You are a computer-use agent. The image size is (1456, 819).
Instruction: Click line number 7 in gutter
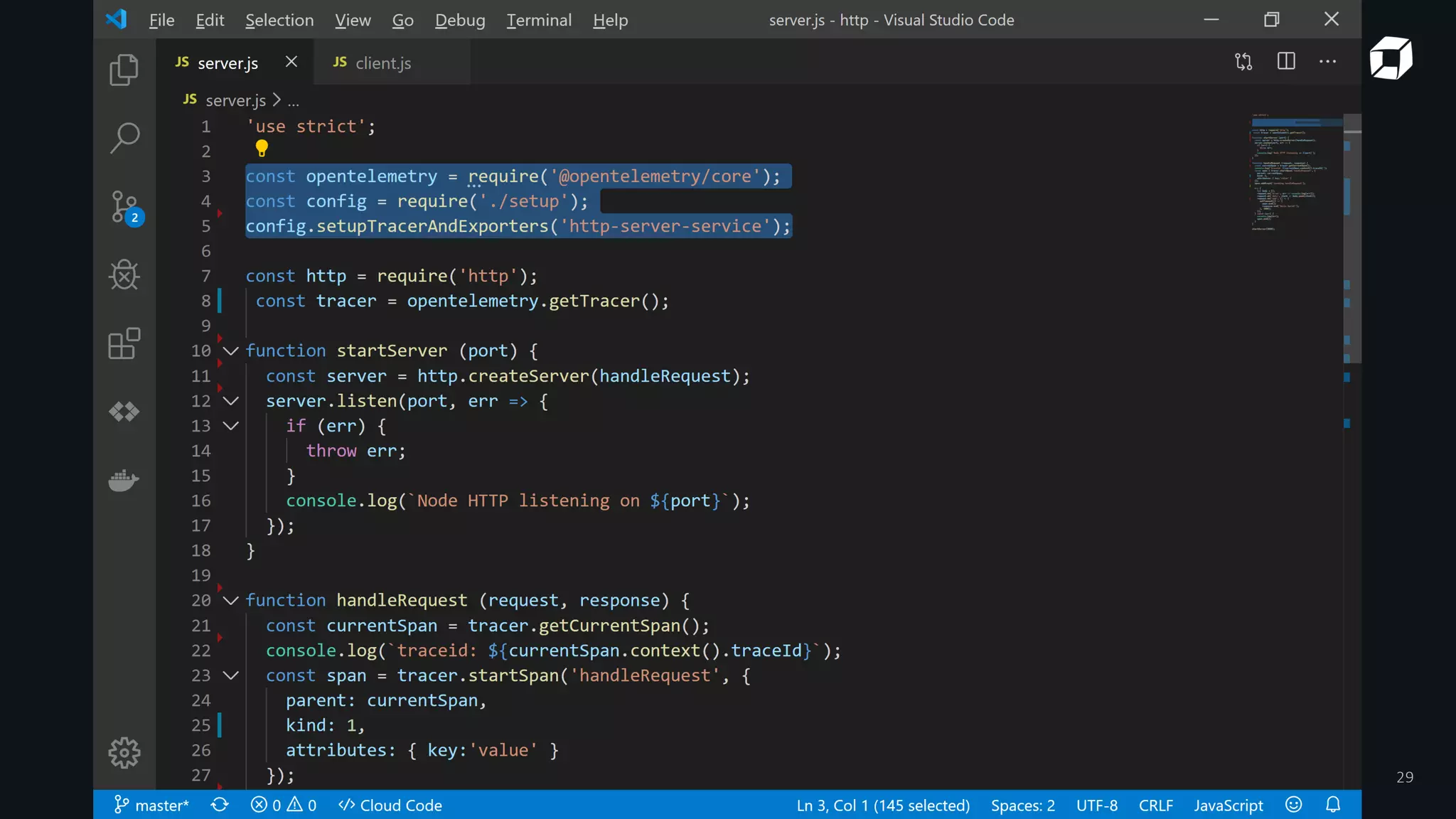[205, 276]
